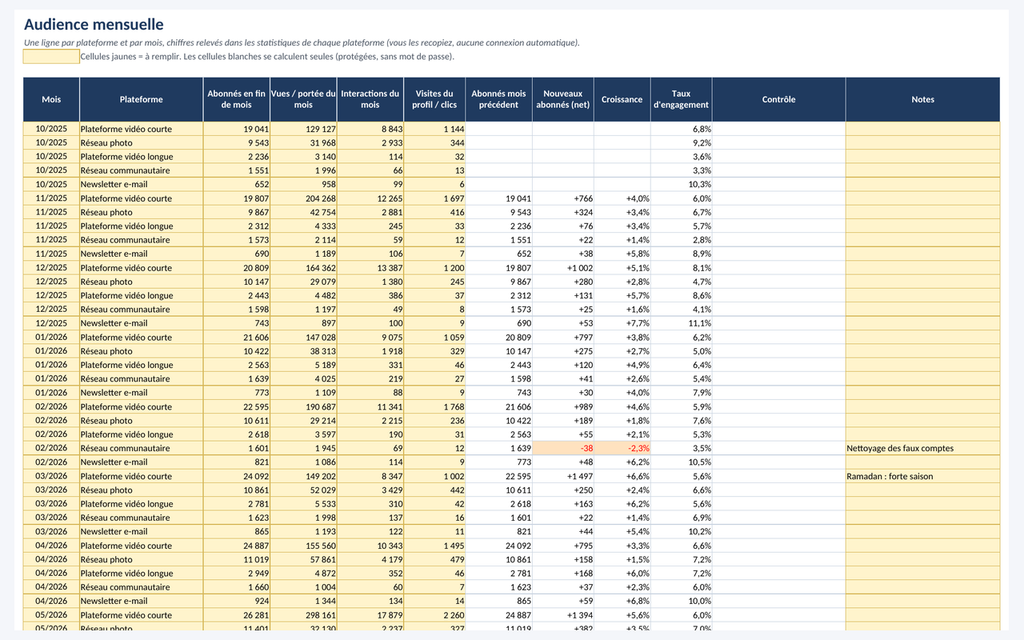Viewport: 1024px width, 640px height.
Task: Select the Mois column header
Action: [x=51, y=99]
